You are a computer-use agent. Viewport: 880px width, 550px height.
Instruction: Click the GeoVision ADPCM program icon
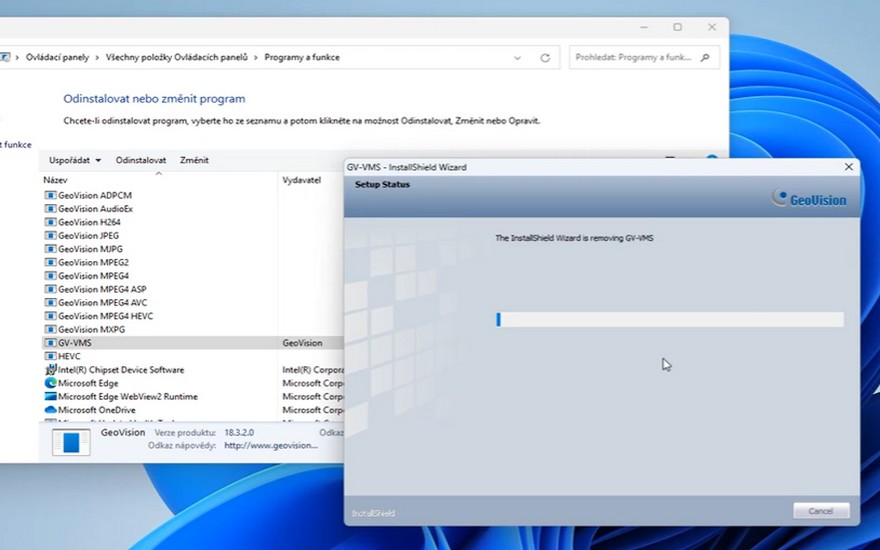pos(50,195)
